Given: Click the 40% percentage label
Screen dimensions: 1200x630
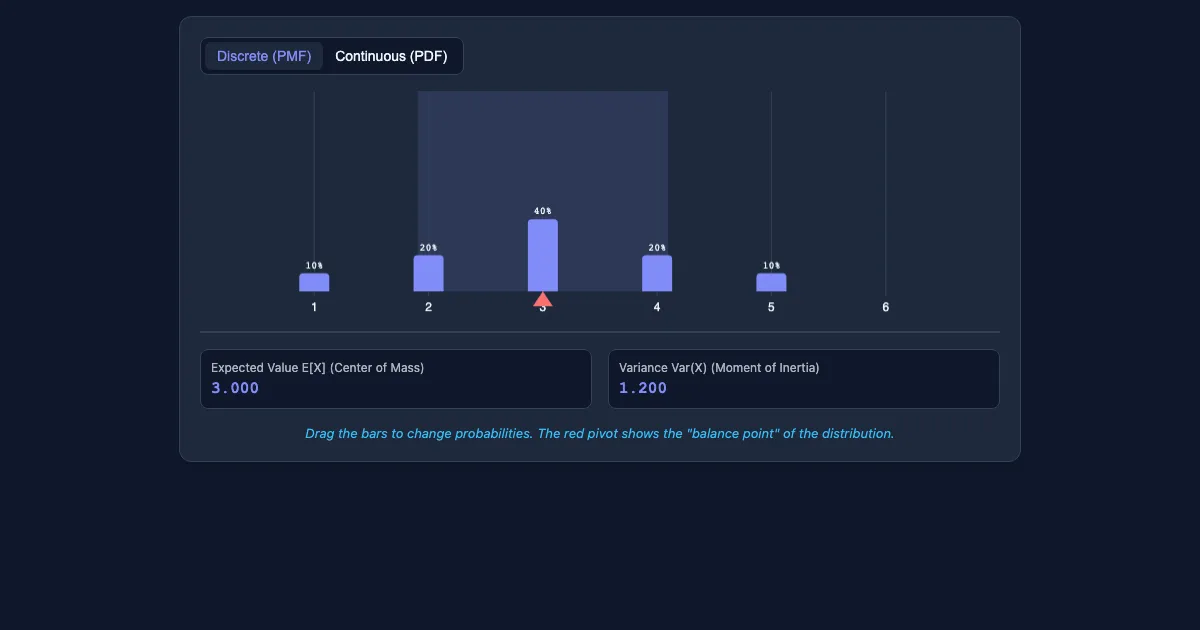Looking at the screenshot, I should (x=543, y=211).
